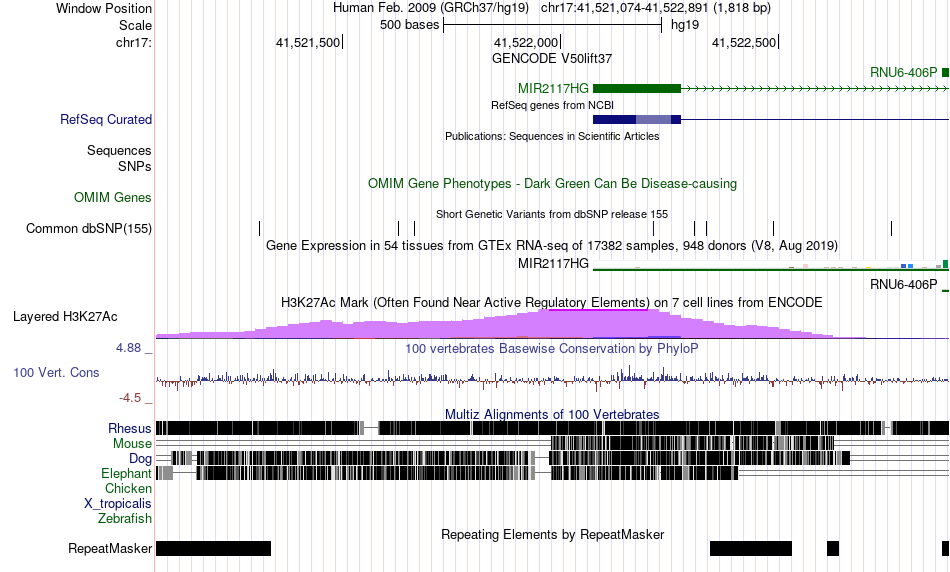Select the green MIR2117HG exon block
950x572 pixels.
tap(637, 88)
